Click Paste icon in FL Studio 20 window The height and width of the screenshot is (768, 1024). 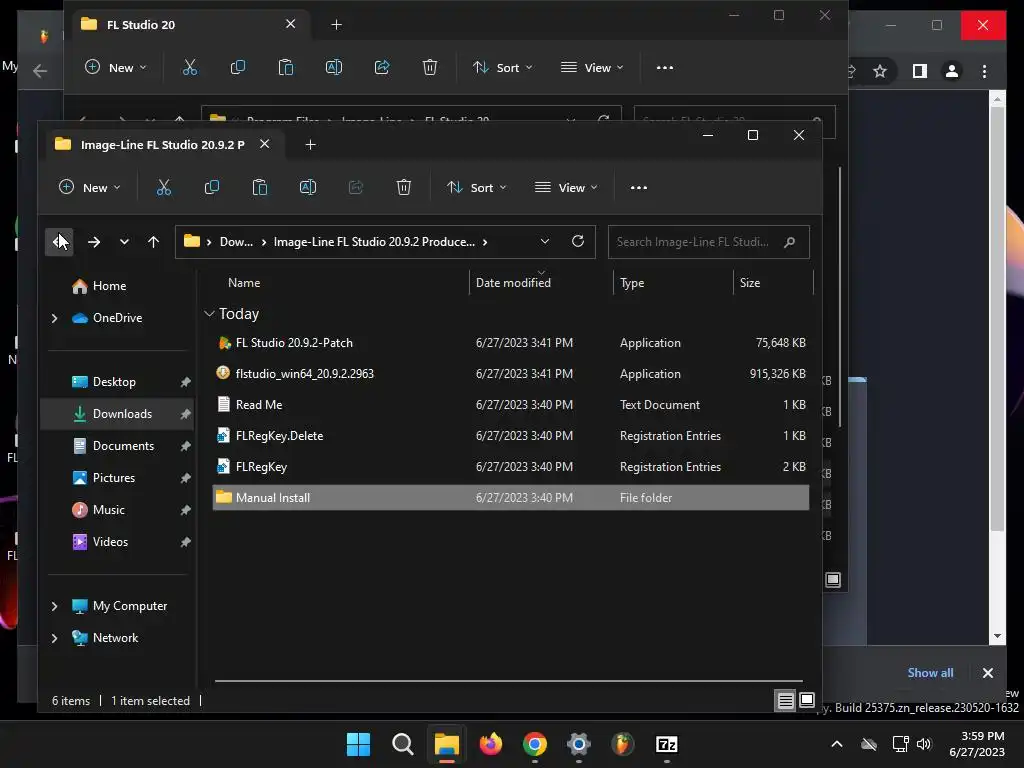pyautogui.click(x=286, y=67)
